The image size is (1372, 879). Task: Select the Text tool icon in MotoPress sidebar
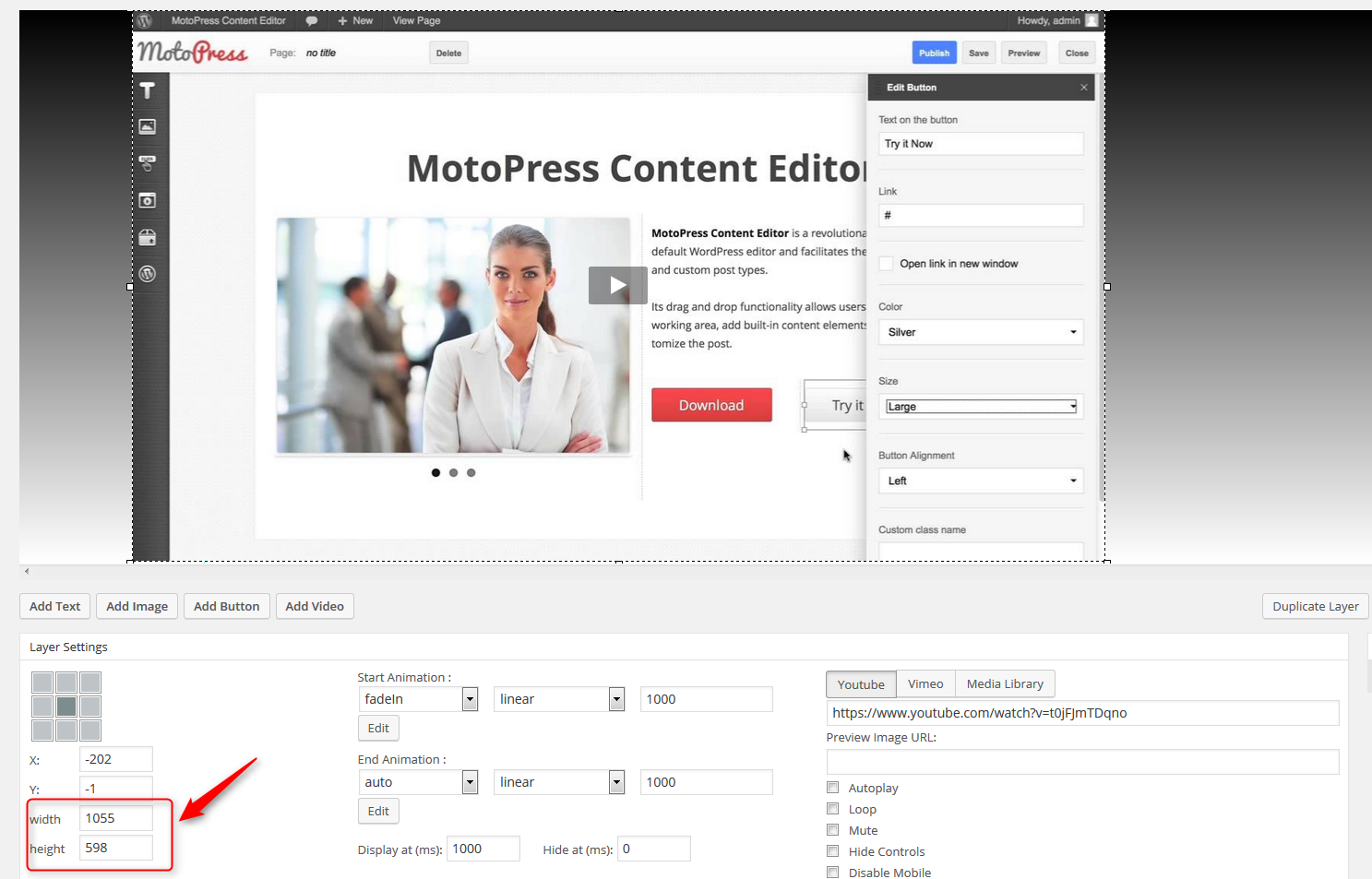click(x=148, y=90)
